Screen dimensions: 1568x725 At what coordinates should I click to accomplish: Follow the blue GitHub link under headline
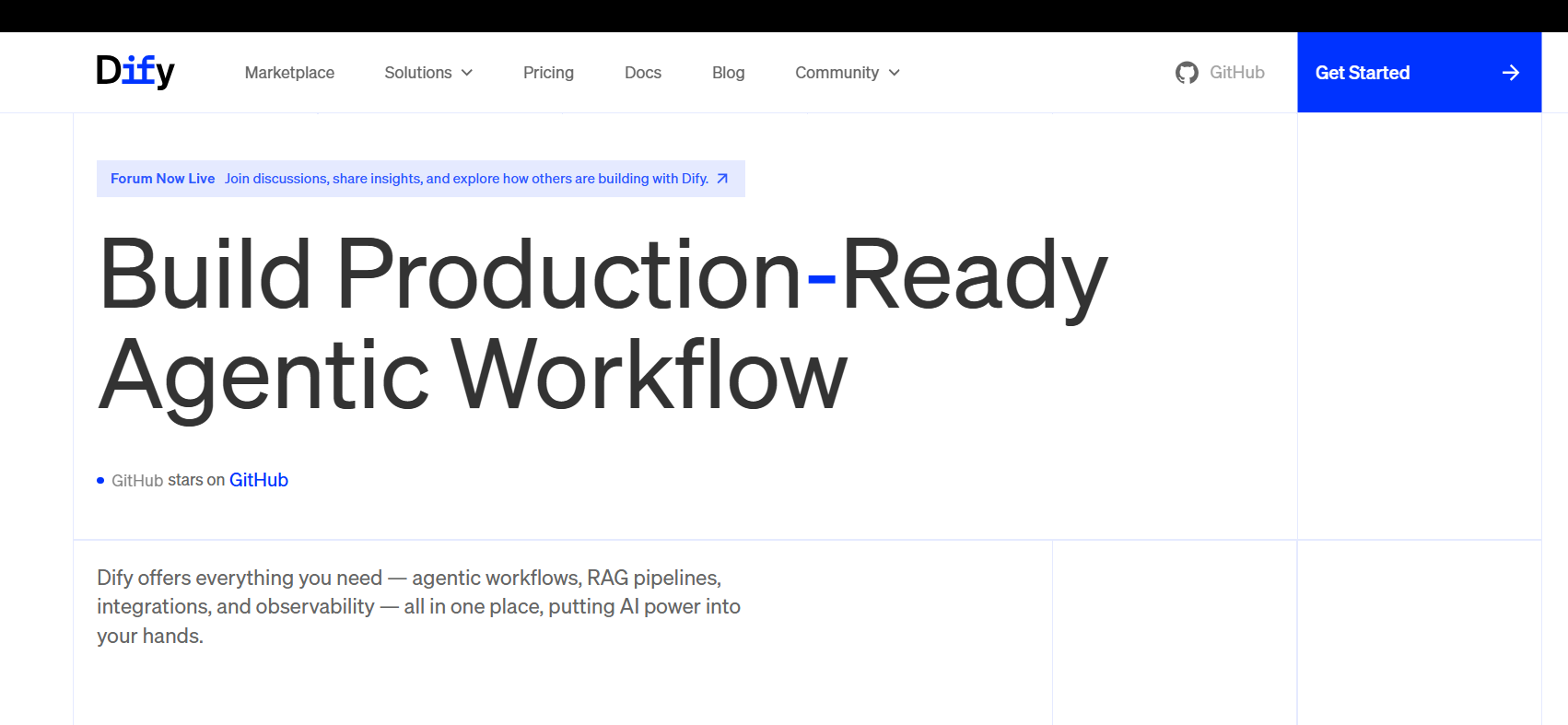259,480
